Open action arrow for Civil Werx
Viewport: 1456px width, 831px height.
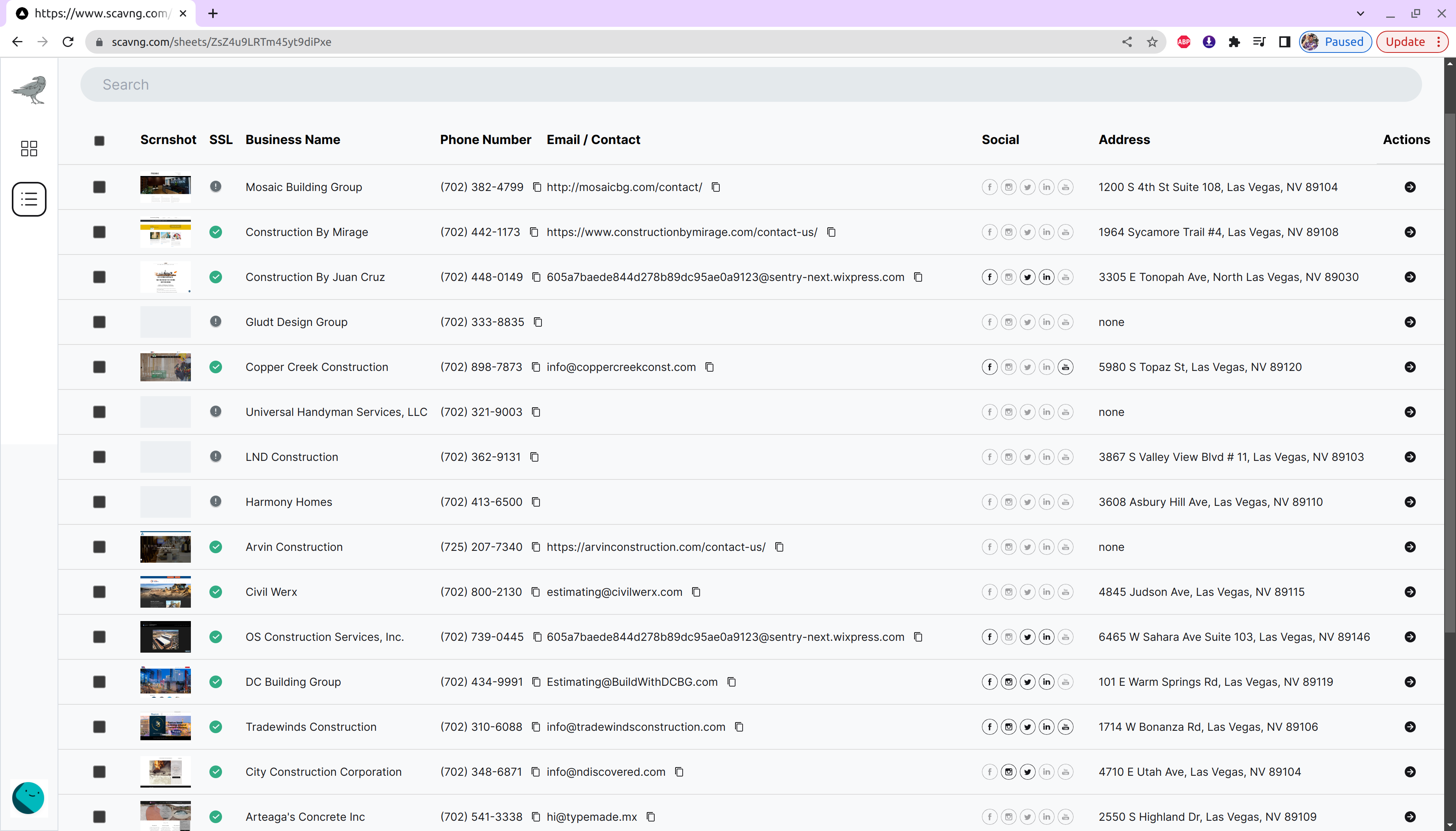(x=1410, y=592)
